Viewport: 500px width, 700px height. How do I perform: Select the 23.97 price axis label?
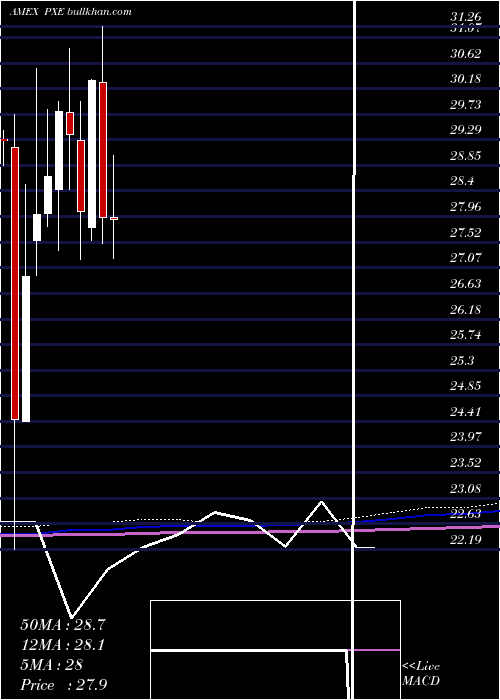tap(466, 437)
